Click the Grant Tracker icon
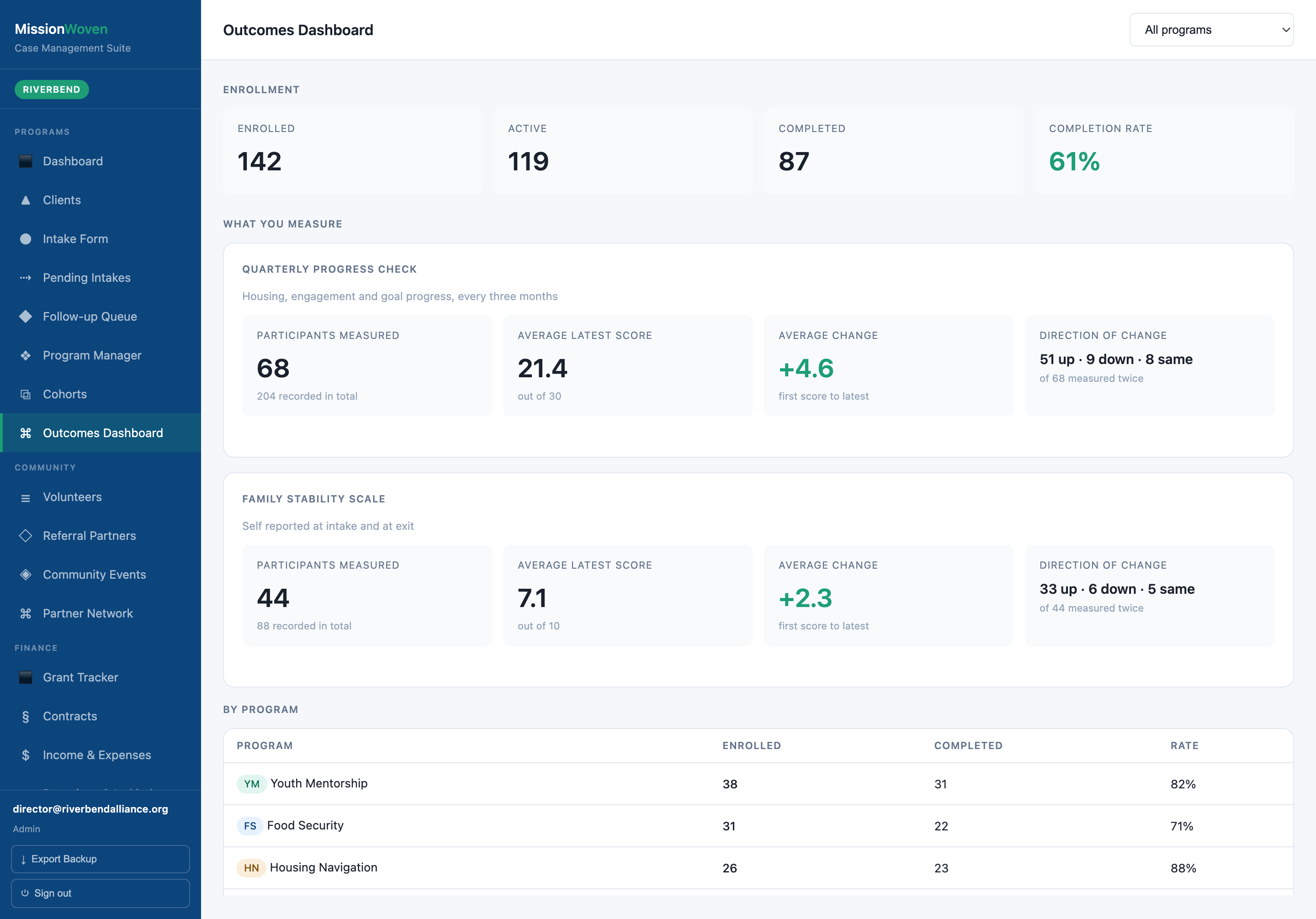 25,678
